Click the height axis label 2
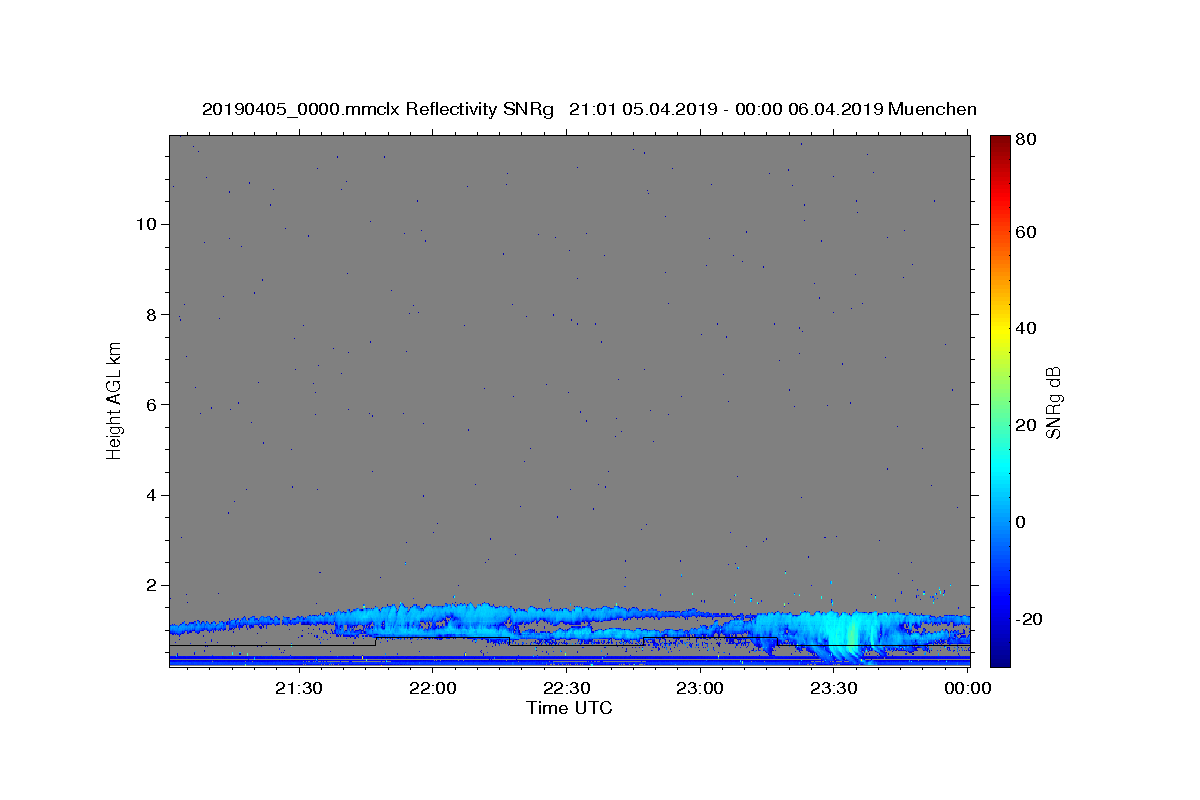The image size is (1200, 800). click(150, 586)
